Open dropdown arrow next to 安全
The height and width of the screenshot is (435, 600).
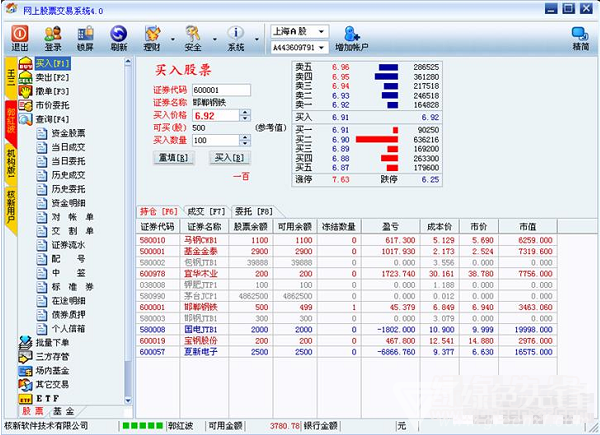tap(215, 39)
